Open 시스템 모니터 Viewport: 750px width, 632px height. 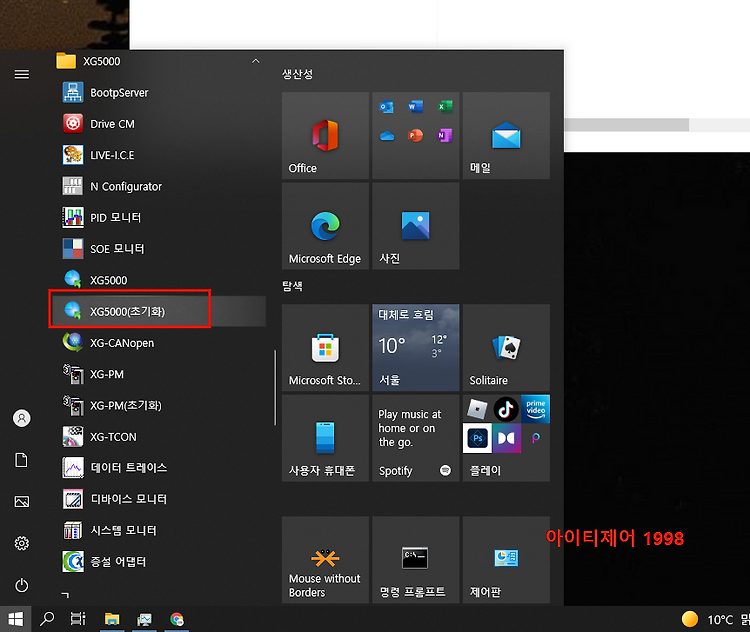[x=158, y=531]
